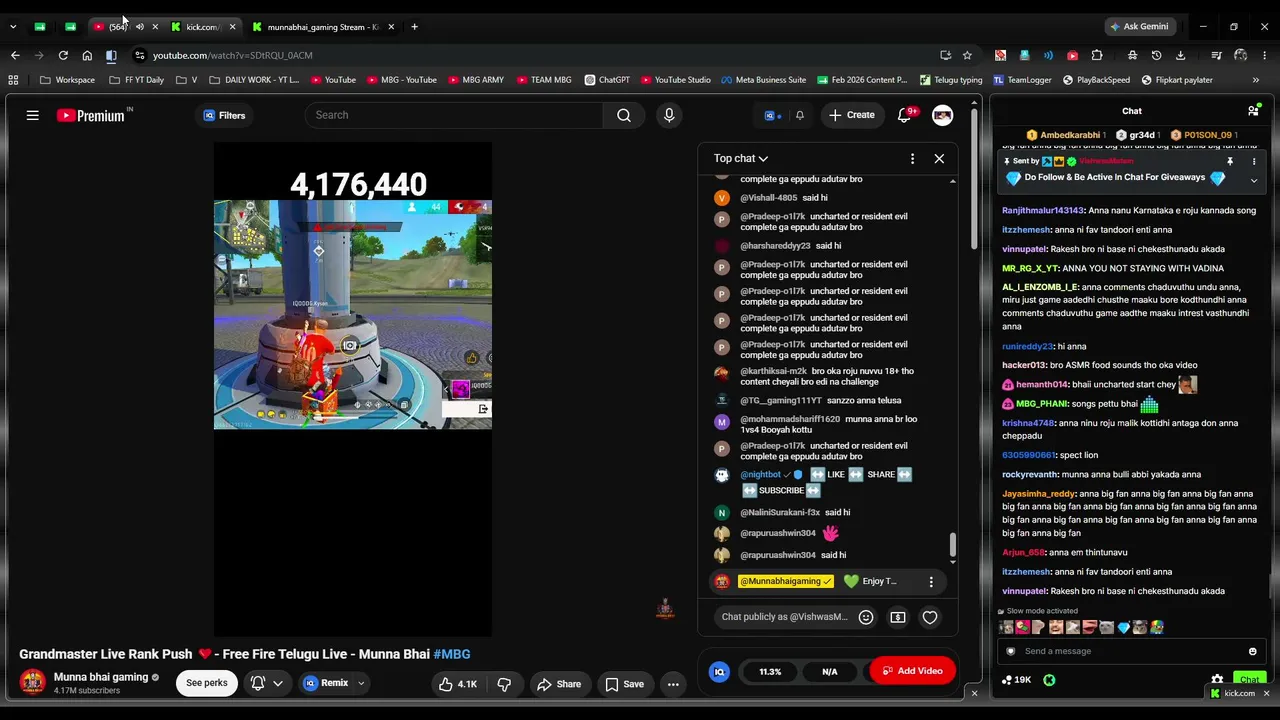Open Super Chat purchase icon in chat
The image size is (1280, 720).
tap(898, 617)
